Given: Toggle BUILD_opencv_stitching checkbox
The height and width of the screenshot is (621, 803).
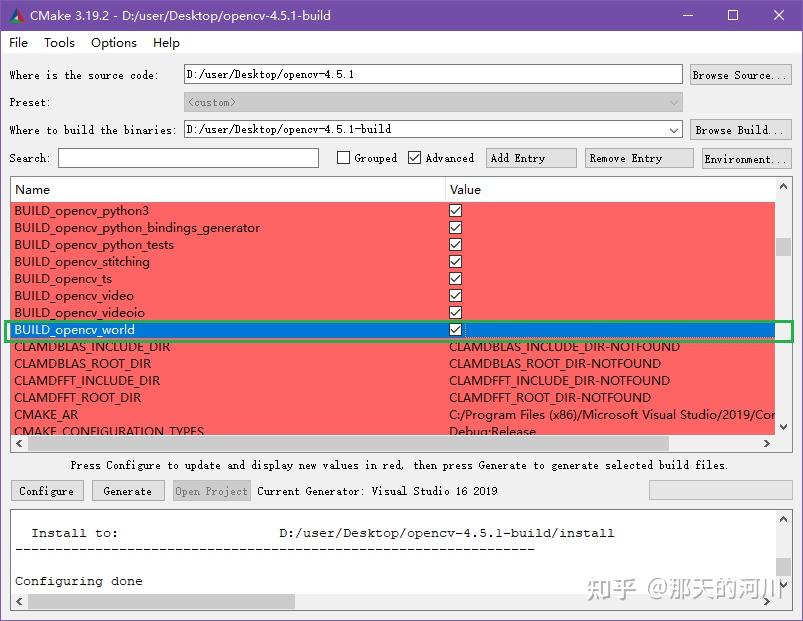Looking at the screenshot, I should [455, 261].
